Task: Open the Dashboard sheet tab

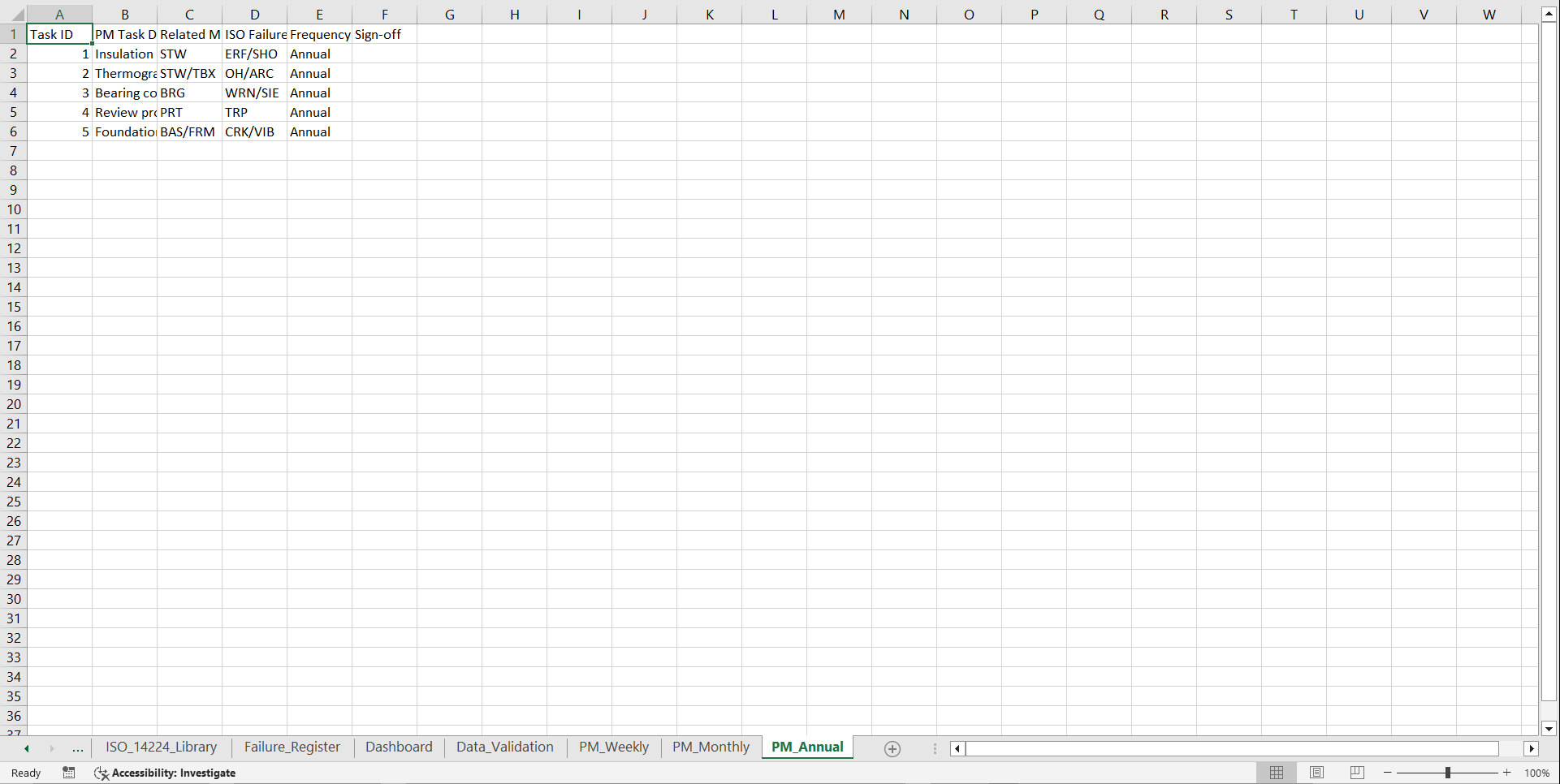Action: pos(399,747)
